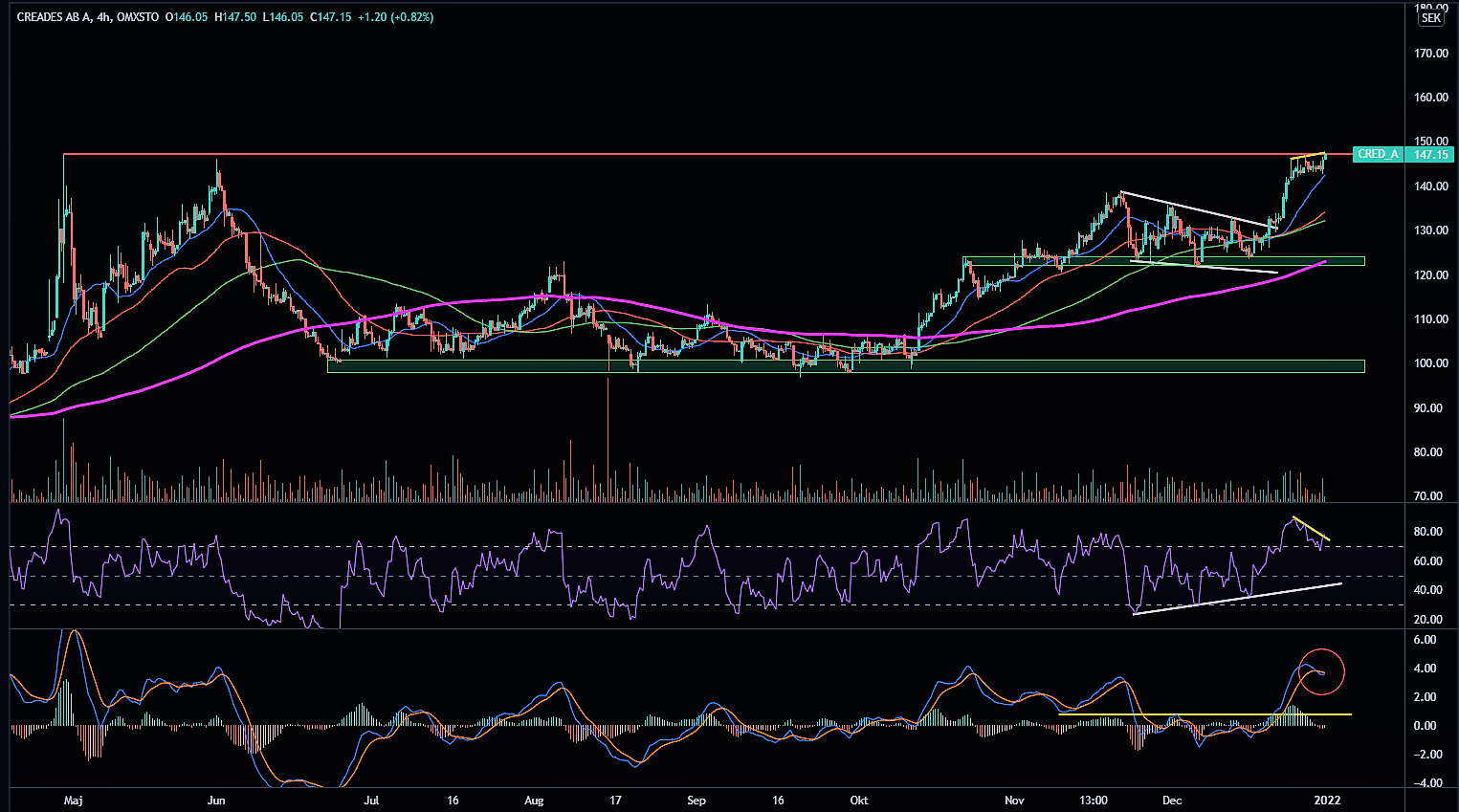Click the Maj label on time axis

(x=71, y=801)
